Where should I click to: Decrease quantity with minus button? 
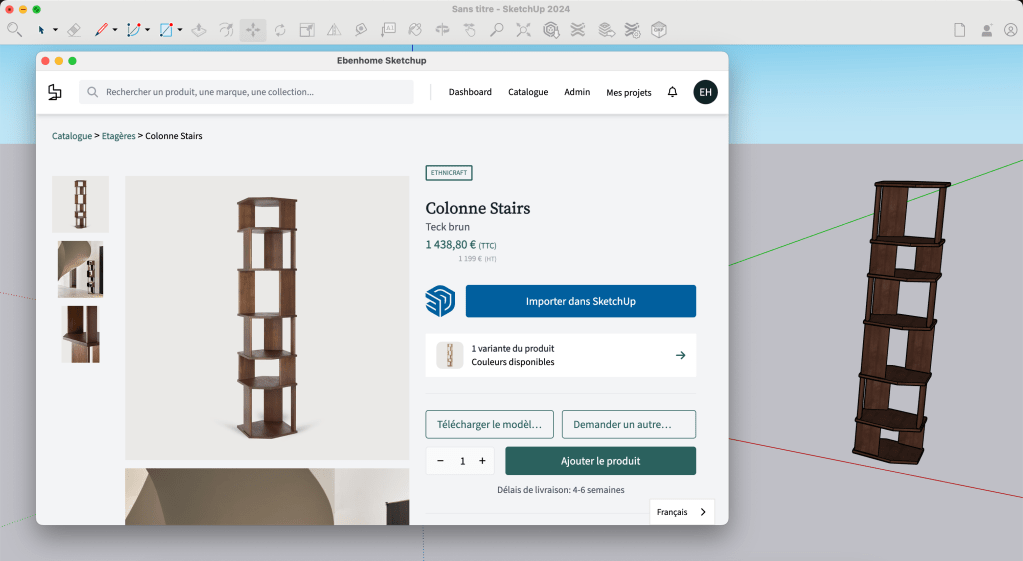tap(440, 461)
